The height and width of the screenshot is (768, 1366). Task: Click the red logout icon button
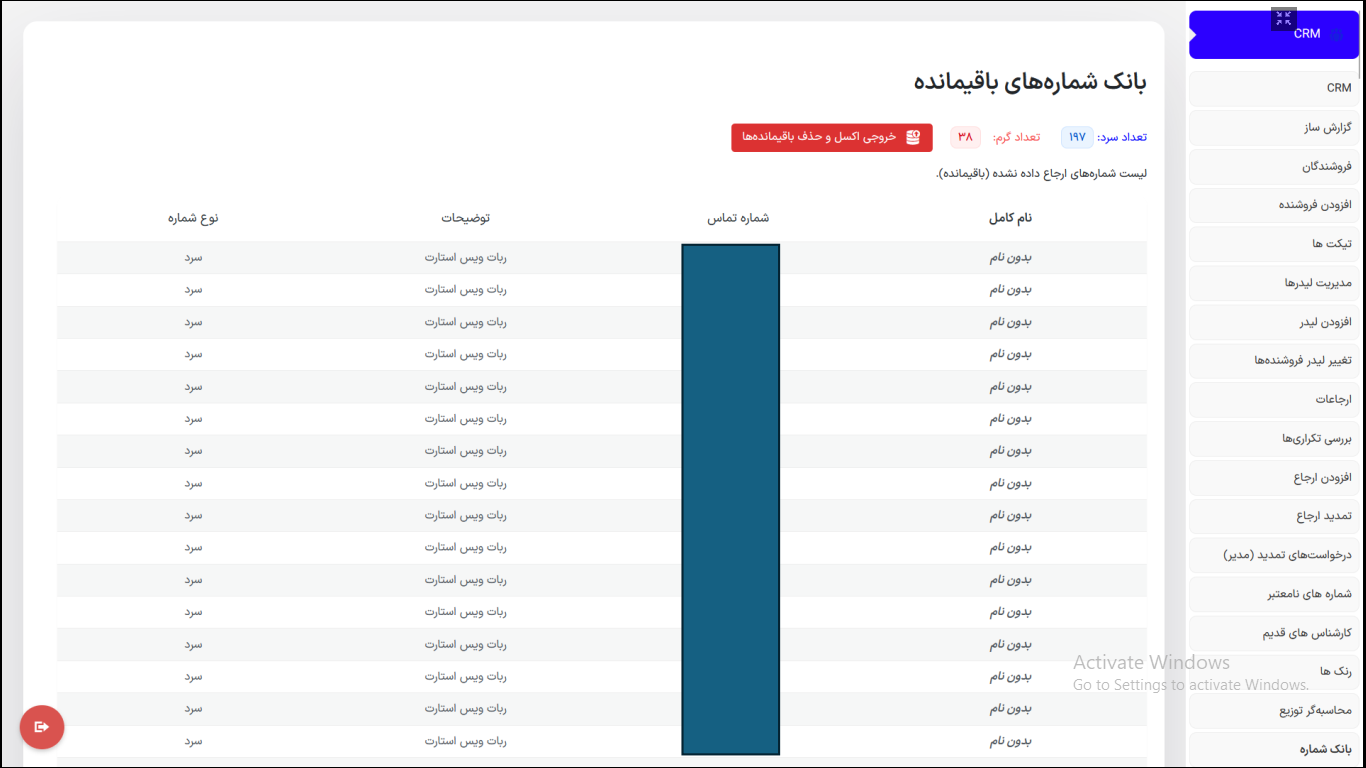pos(42,727)
